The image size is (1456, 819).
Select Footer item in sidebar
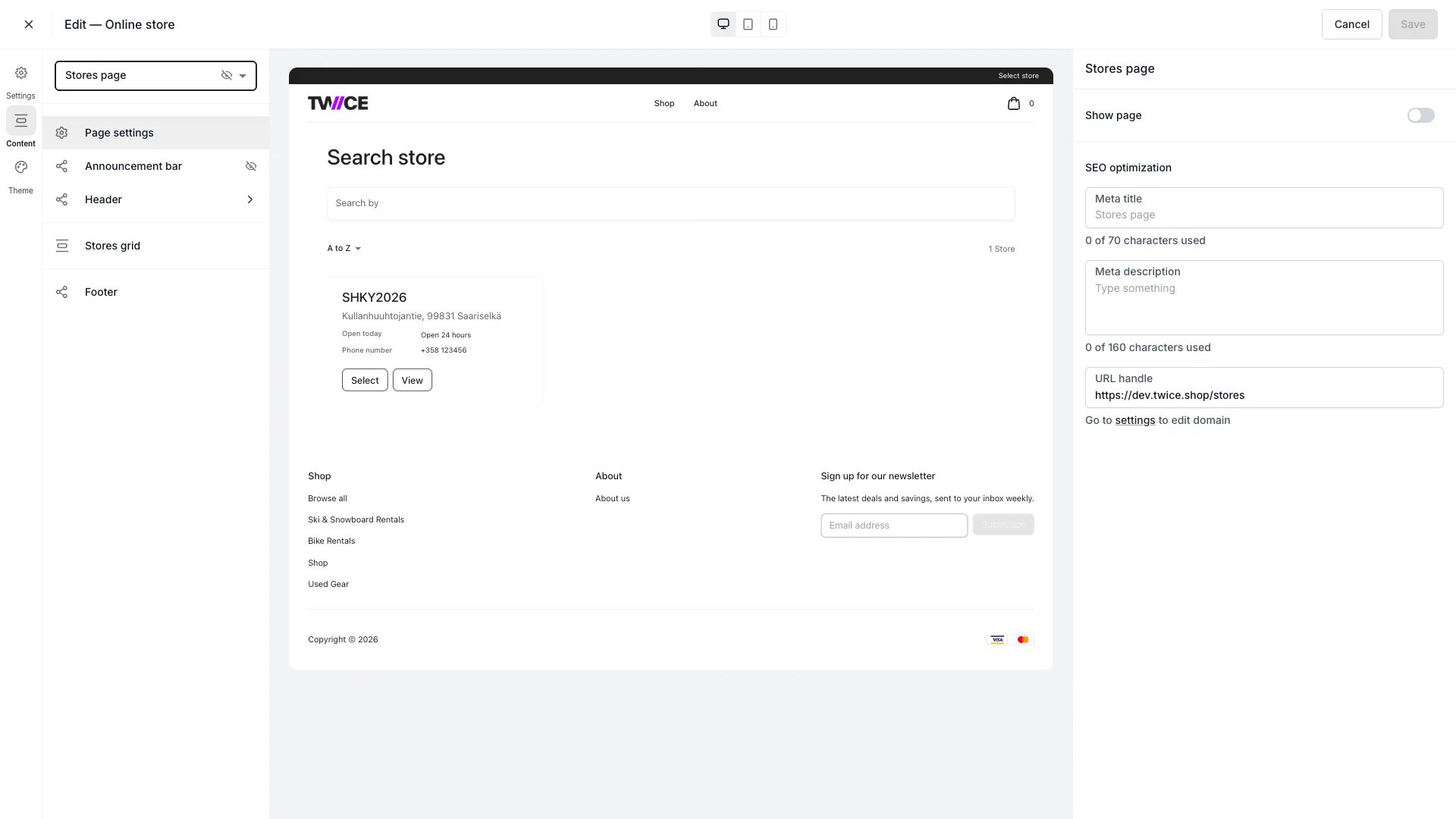click(155, 292)
